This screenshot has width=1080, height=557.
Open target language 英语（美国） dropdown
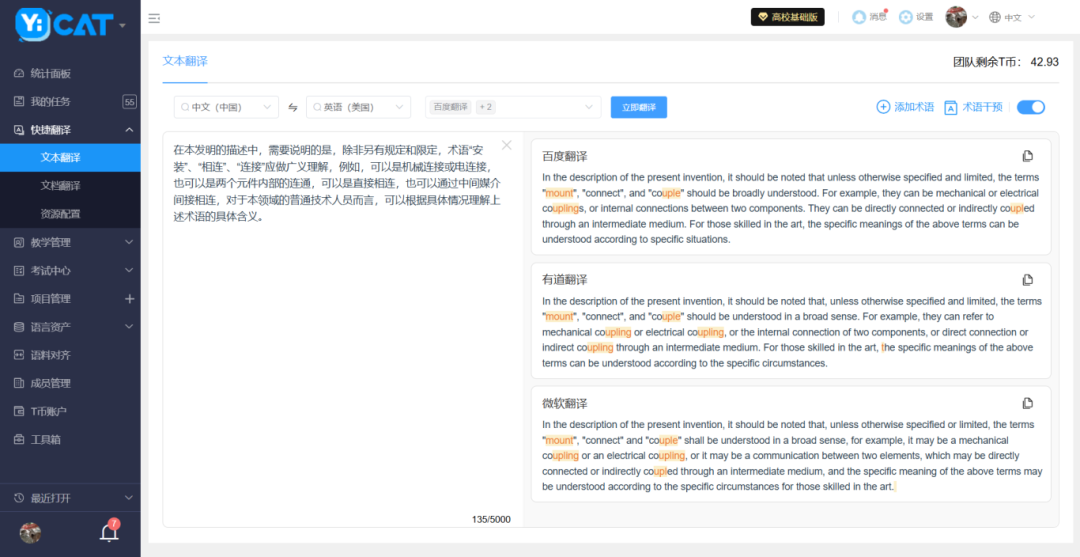(x=359, y=107)
